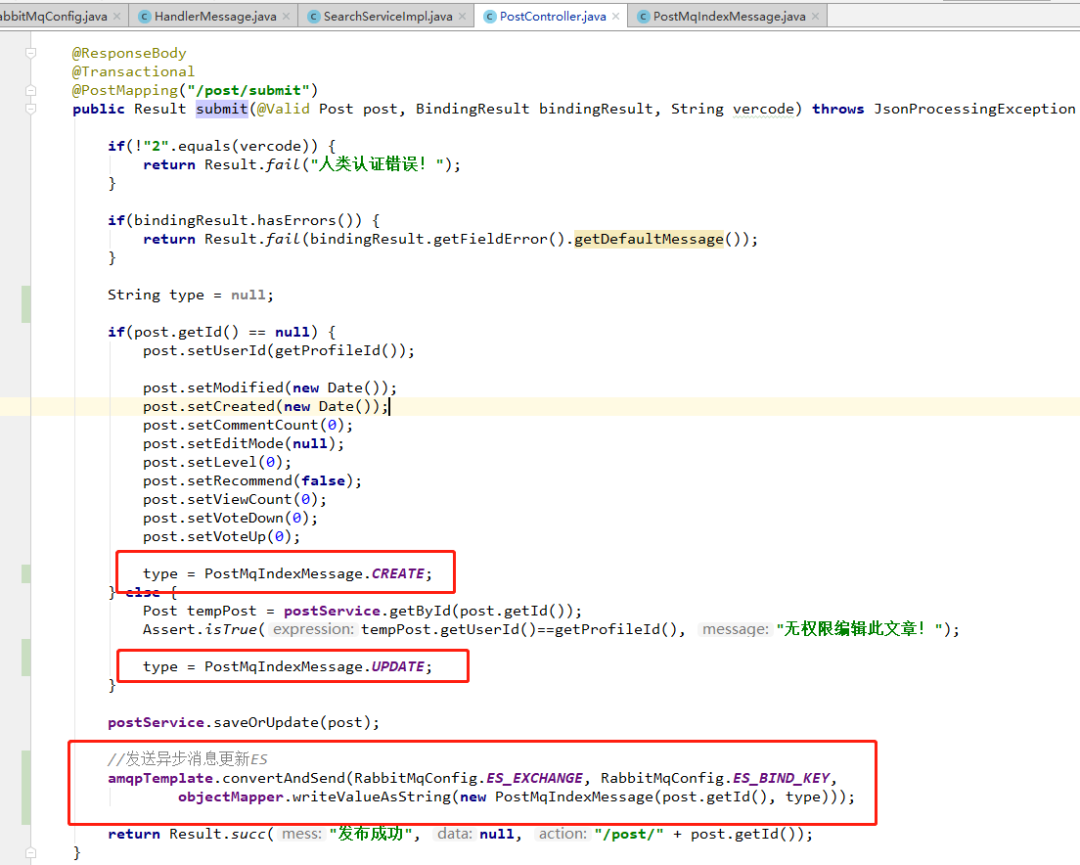Click the ES_EXCHANGE constant
Viewport: 1080px width, 865px height.
534,778
